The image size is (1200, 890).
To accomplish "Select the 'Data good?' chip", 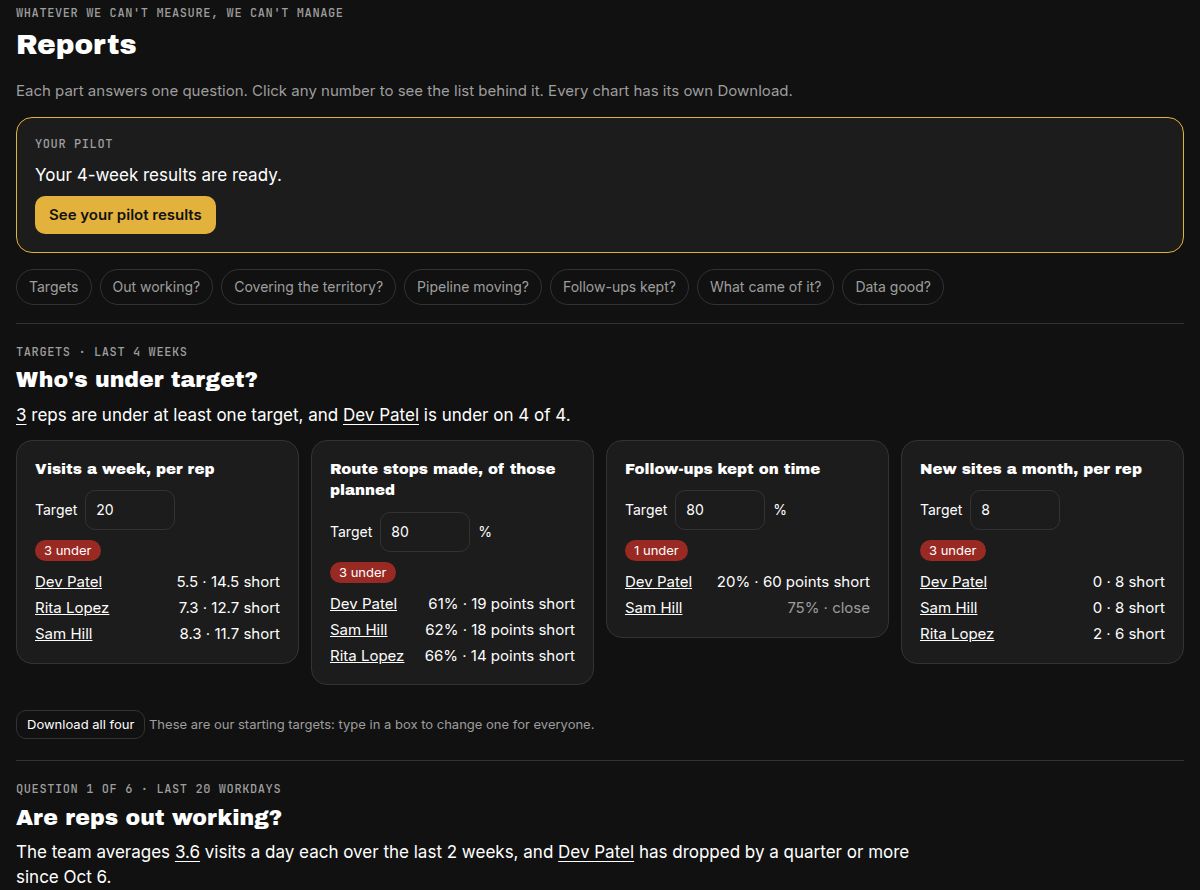I will pos(893,287).
